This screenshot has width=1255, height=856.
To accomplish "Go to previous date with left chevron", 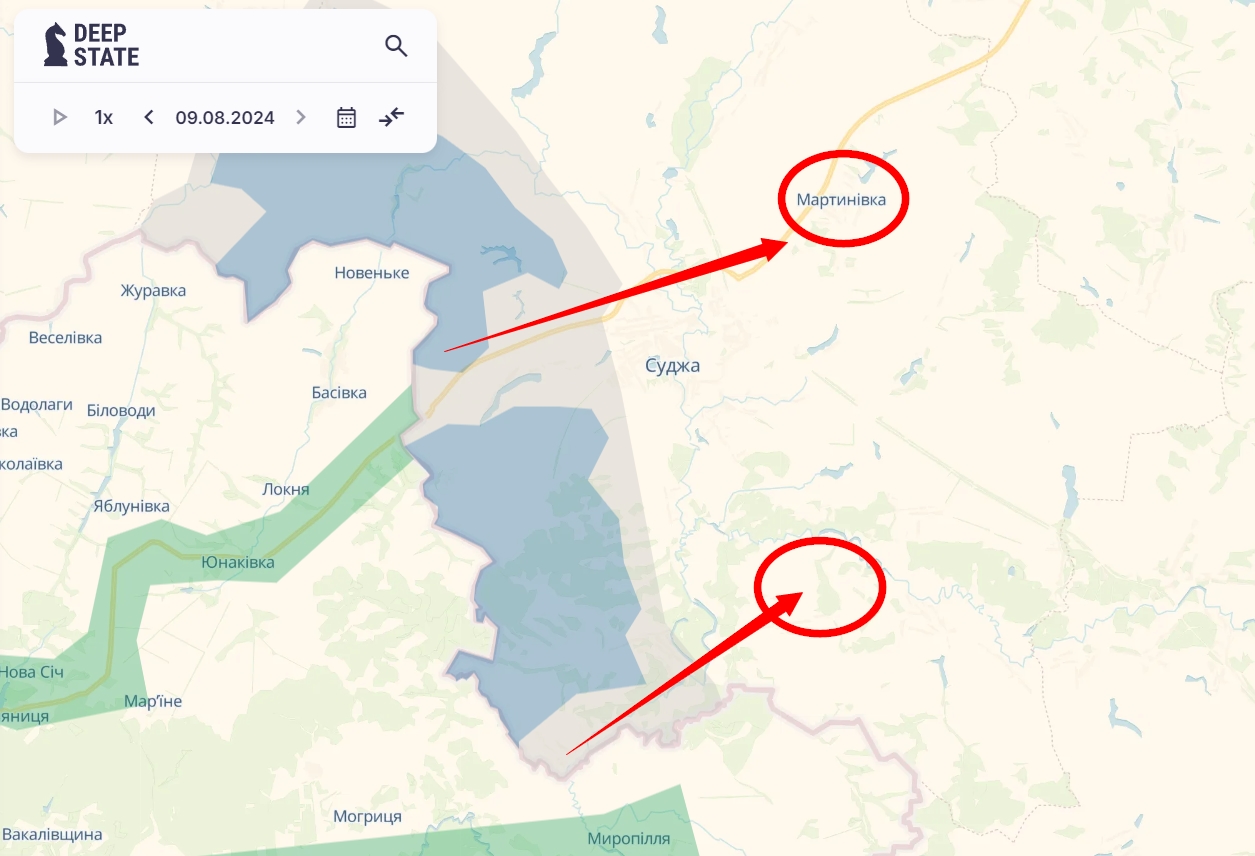I will (x=149, y=117).
